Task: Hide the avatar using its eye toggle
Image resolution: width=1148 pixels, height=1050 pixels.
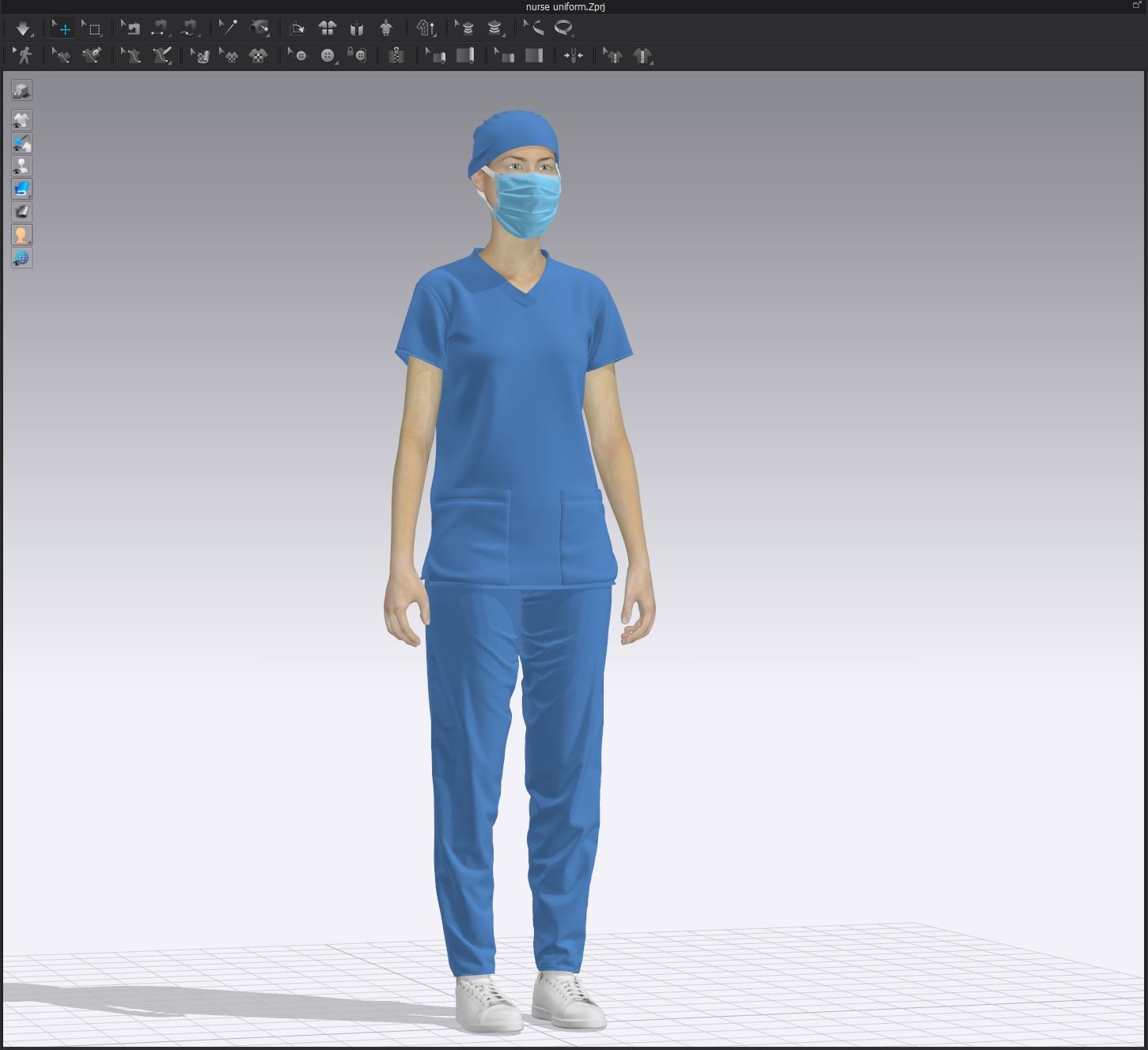Action: click(x=21, y=165)
